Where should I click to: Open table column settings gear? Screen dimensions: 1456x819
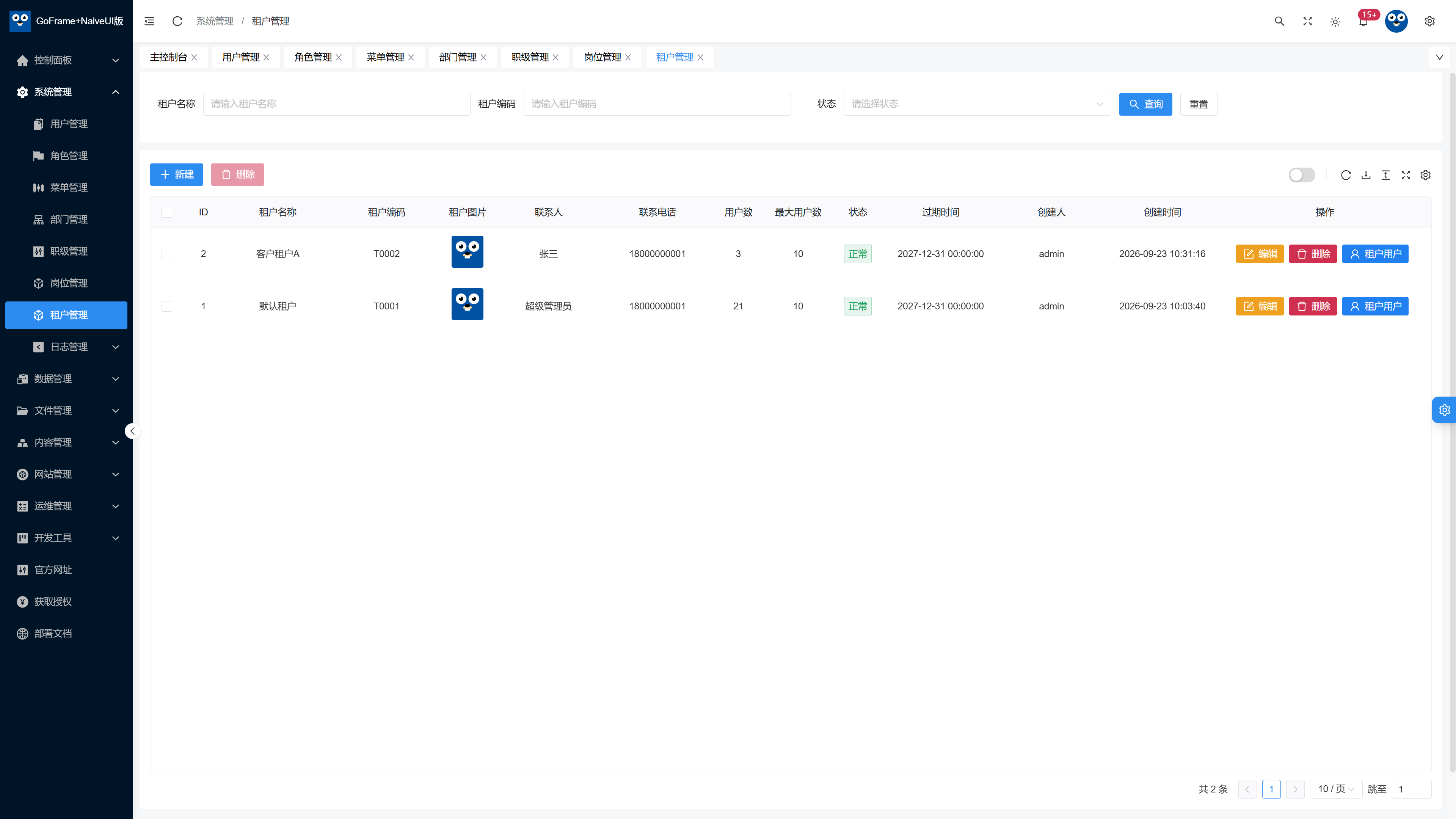point(1426,175)
